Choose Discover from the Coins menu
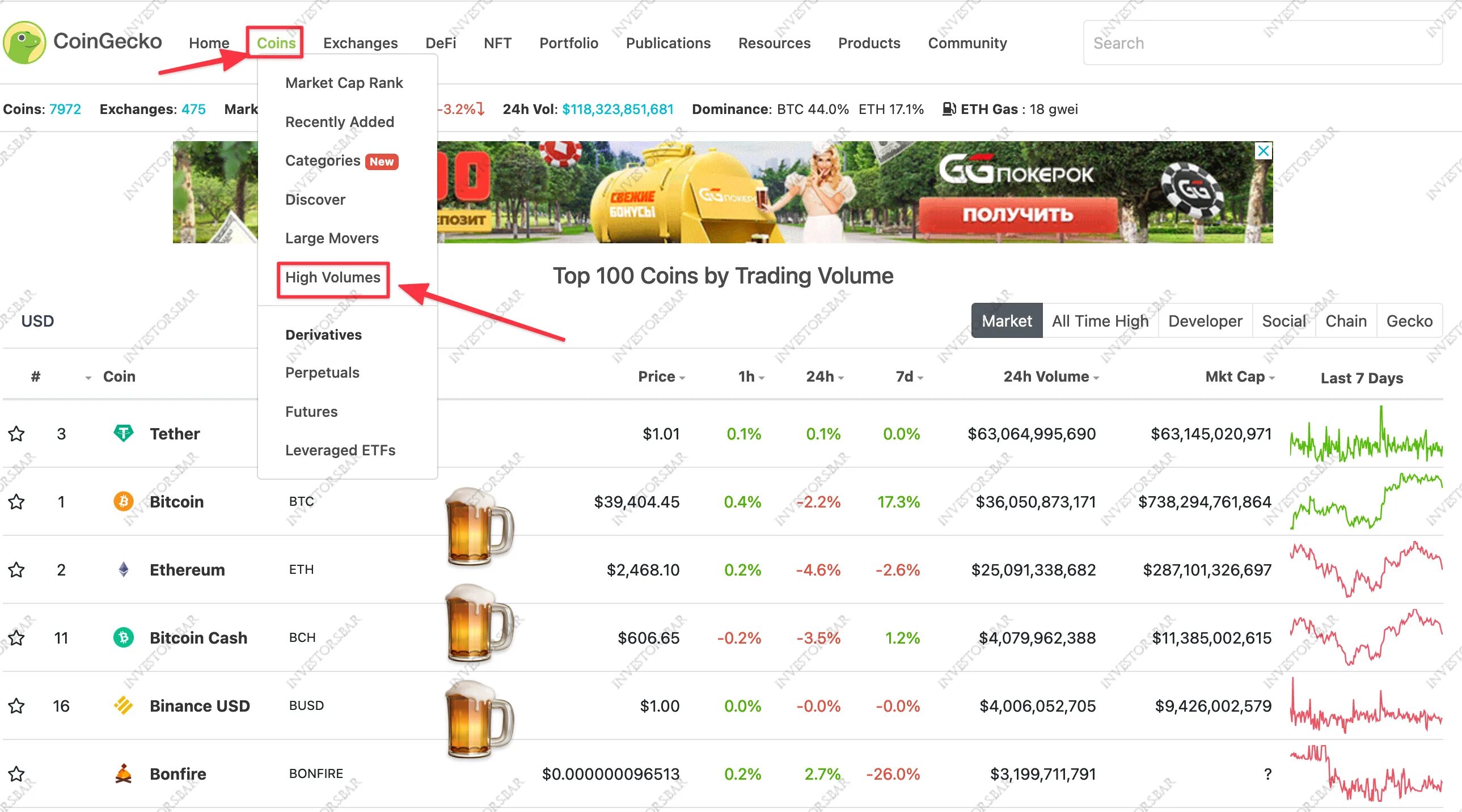 [315, 200]
